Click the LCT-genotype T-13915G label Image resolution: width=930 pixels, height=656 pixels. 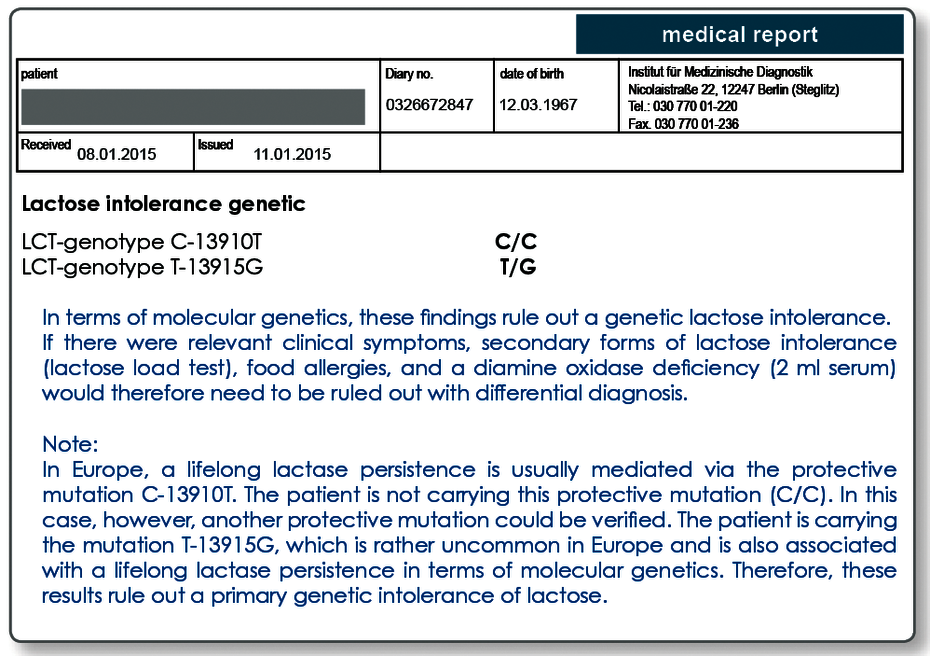[x=142, y=267]
